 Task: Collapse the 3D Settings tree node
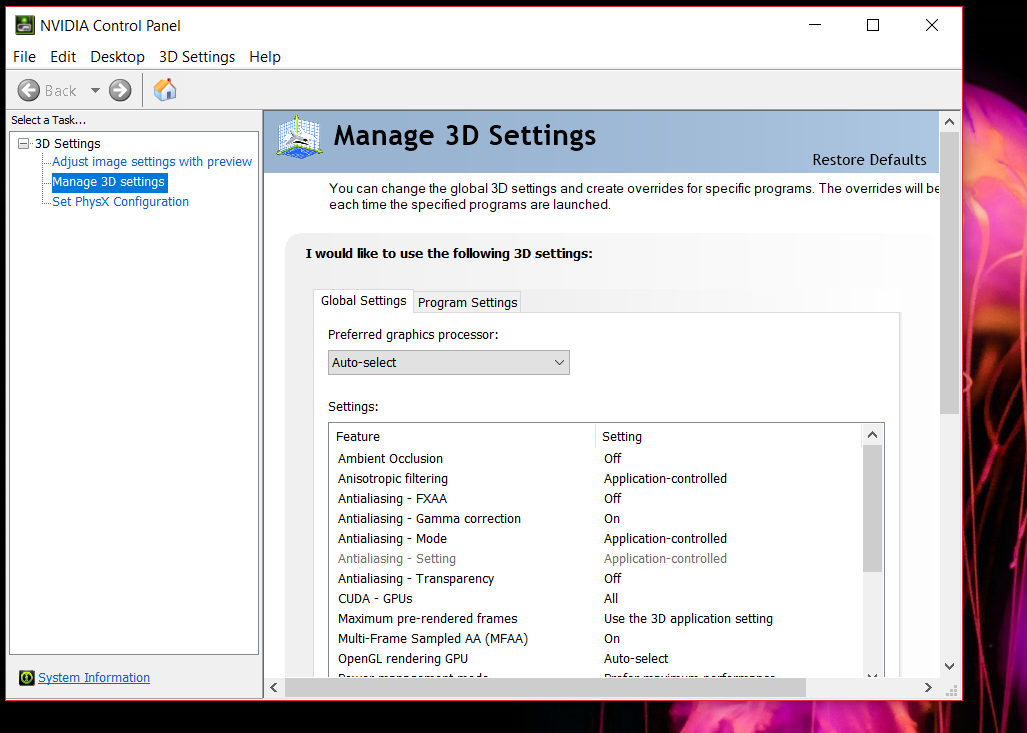click(x=24, y=143)
